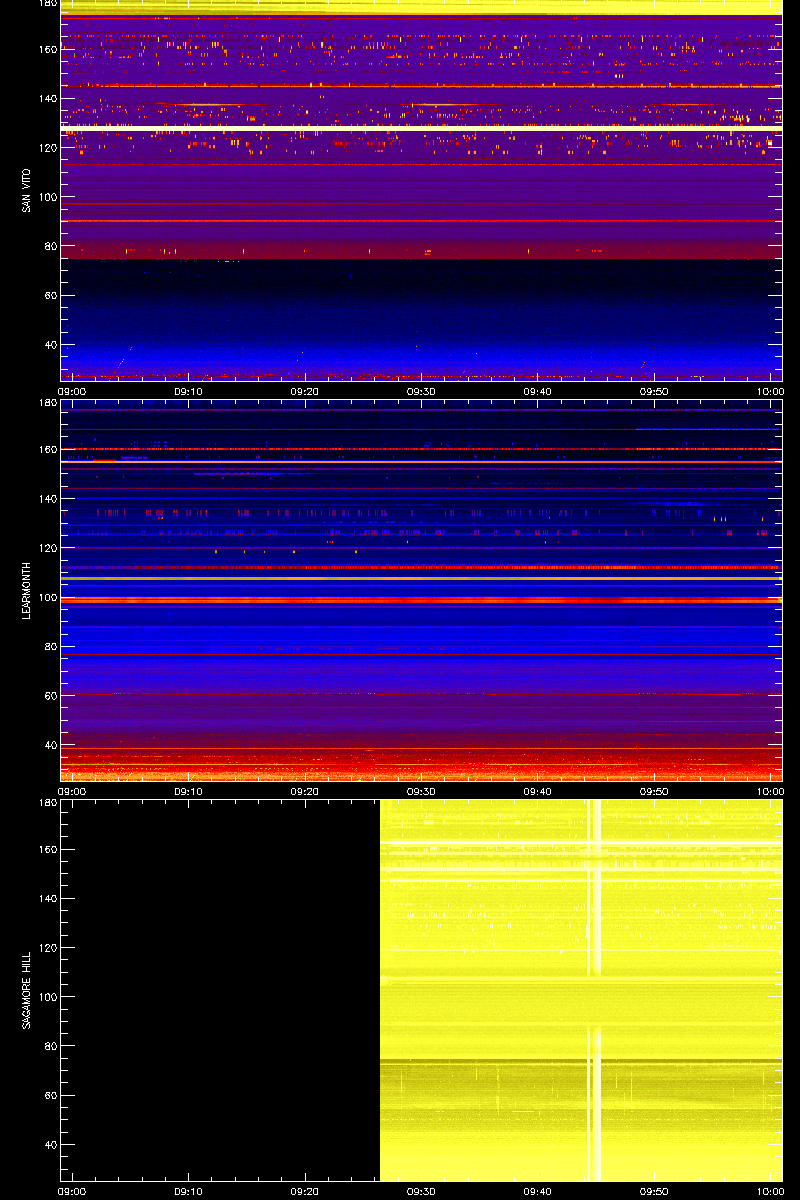The image size is (800, 1200).
Task: Select the 09:20 tick under San Vito panel
Action: coord(305,391)
